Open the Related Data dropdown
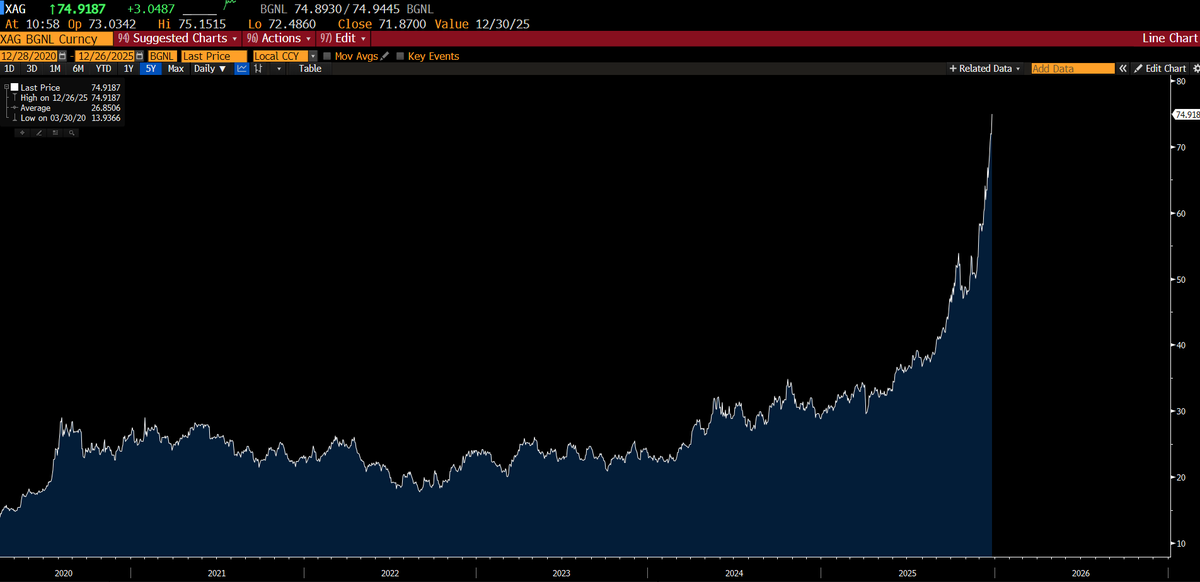This screenshot has width=1200, height=582. (x=985, y=68)
